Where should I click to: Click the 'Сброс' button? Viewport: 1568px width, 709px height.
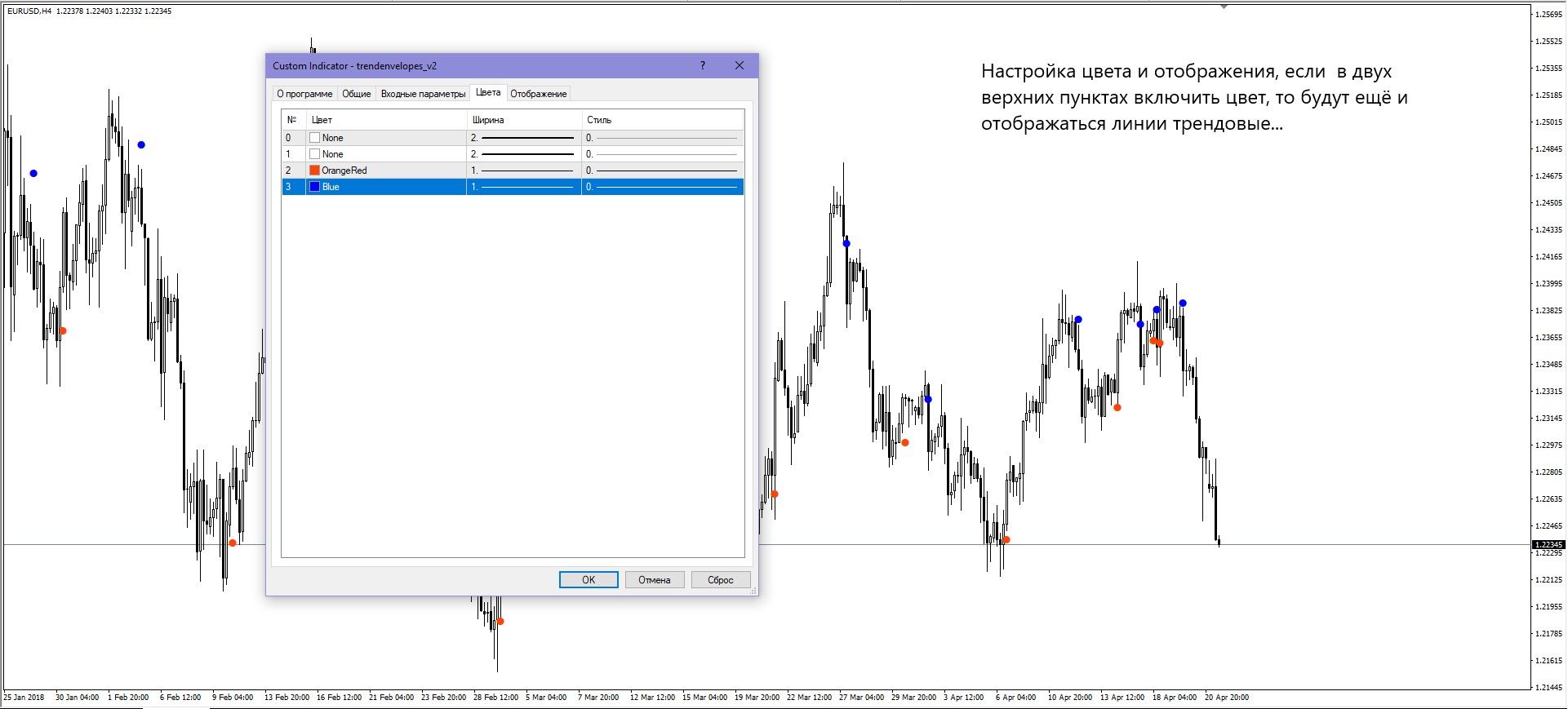tap(721, 580)
